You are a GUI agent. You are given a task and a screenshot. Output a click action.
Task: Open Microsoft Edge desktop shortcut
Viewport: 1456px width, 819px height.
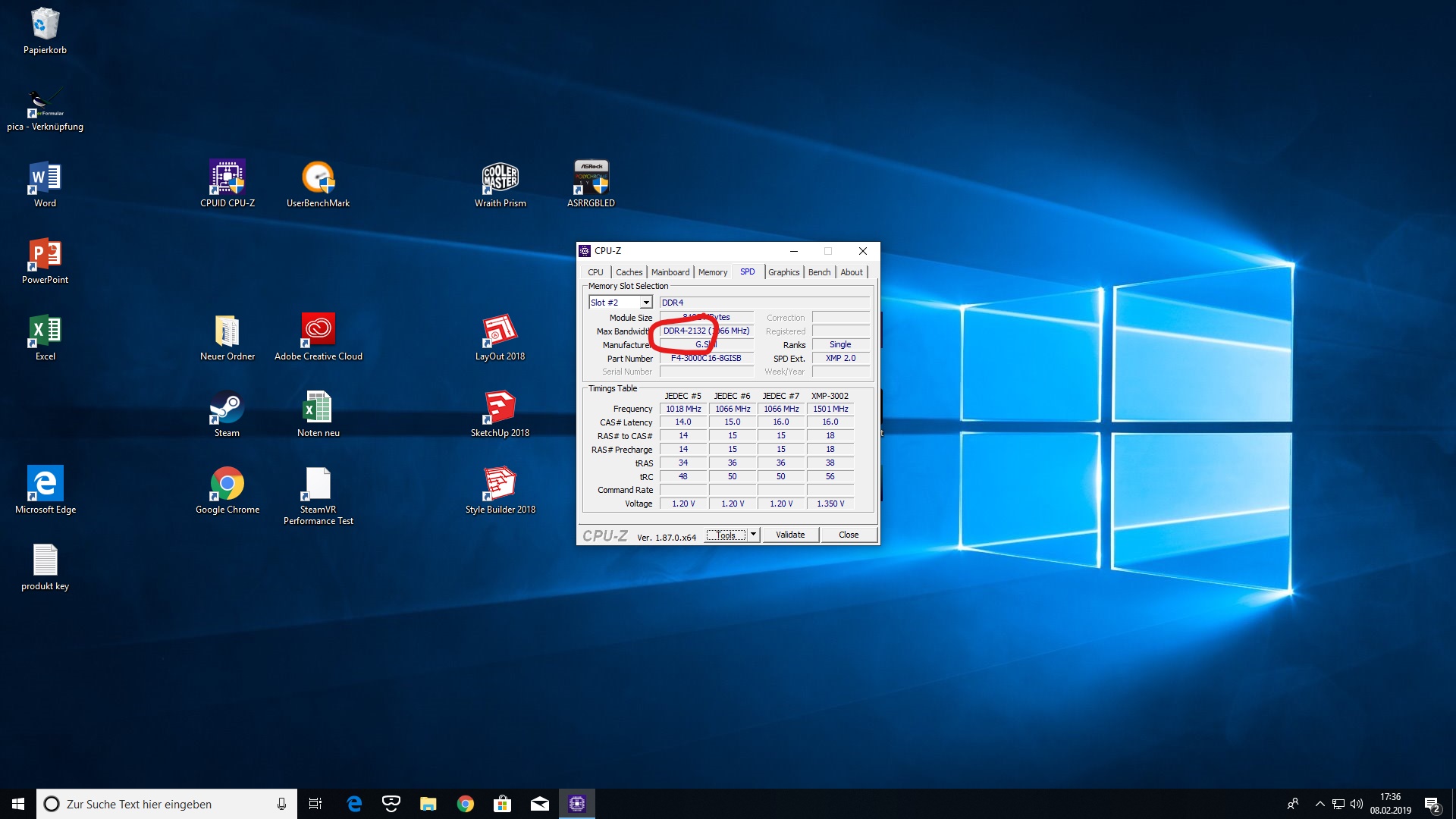(45, 490)
